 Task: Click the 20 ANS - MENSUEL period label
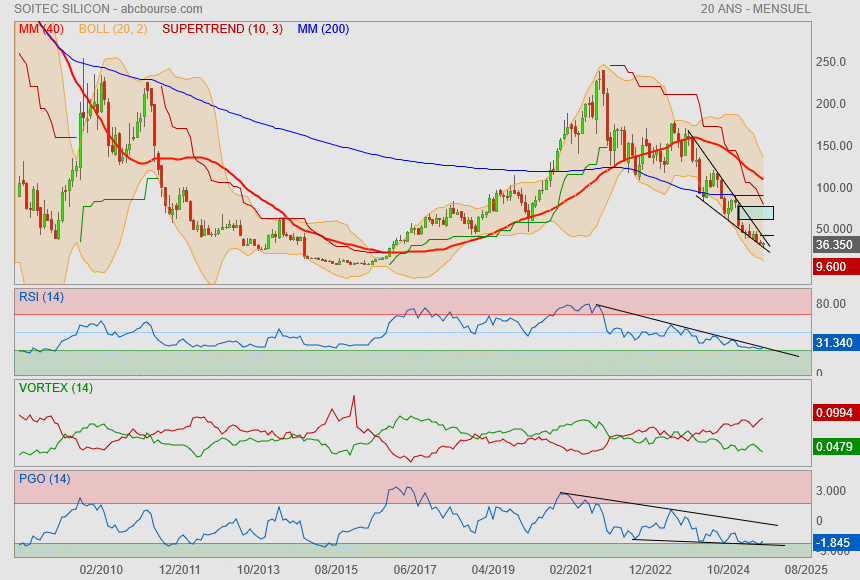coord(756,9)
